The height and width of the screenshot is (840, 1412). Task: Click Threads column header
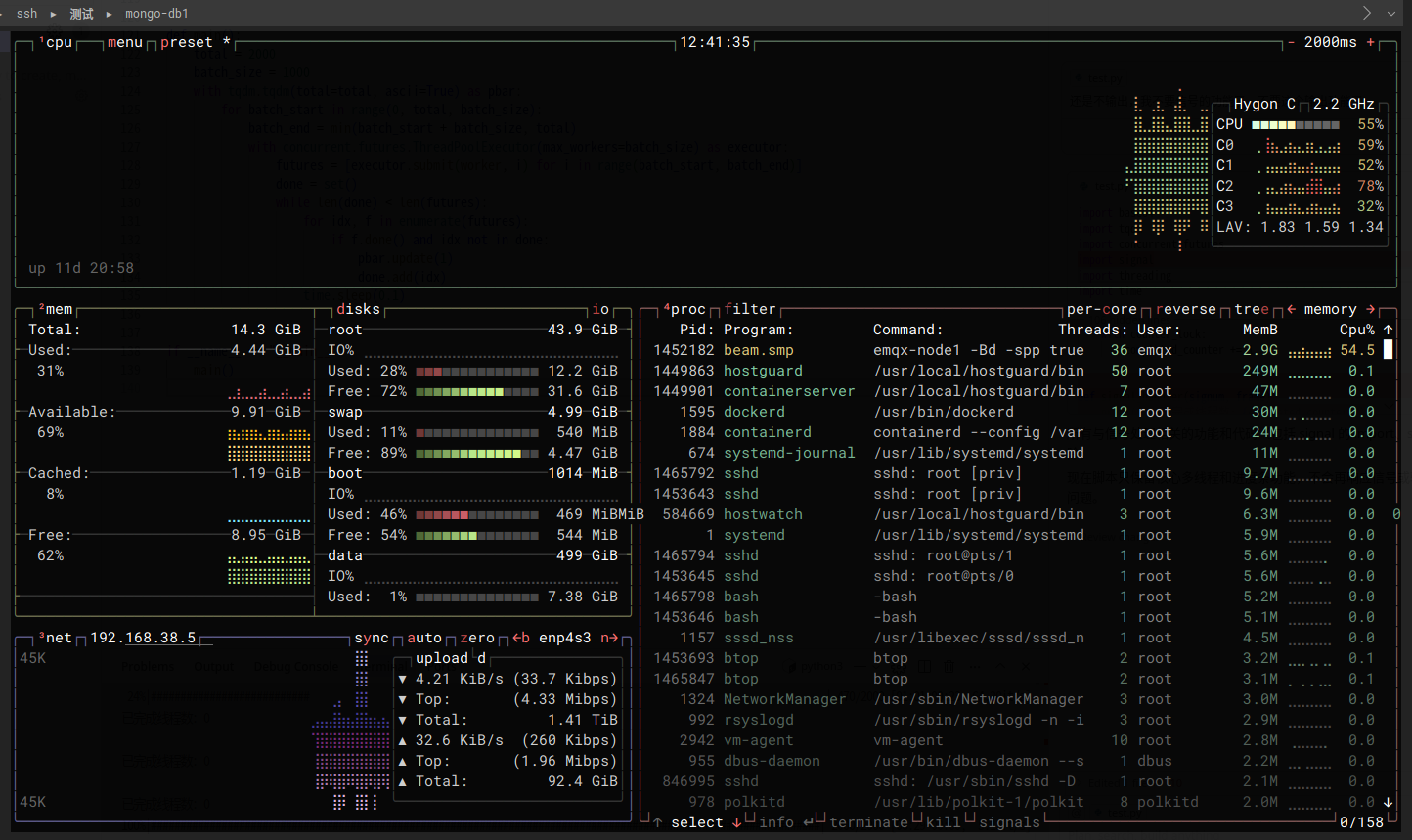click(x=1093, y=330)
